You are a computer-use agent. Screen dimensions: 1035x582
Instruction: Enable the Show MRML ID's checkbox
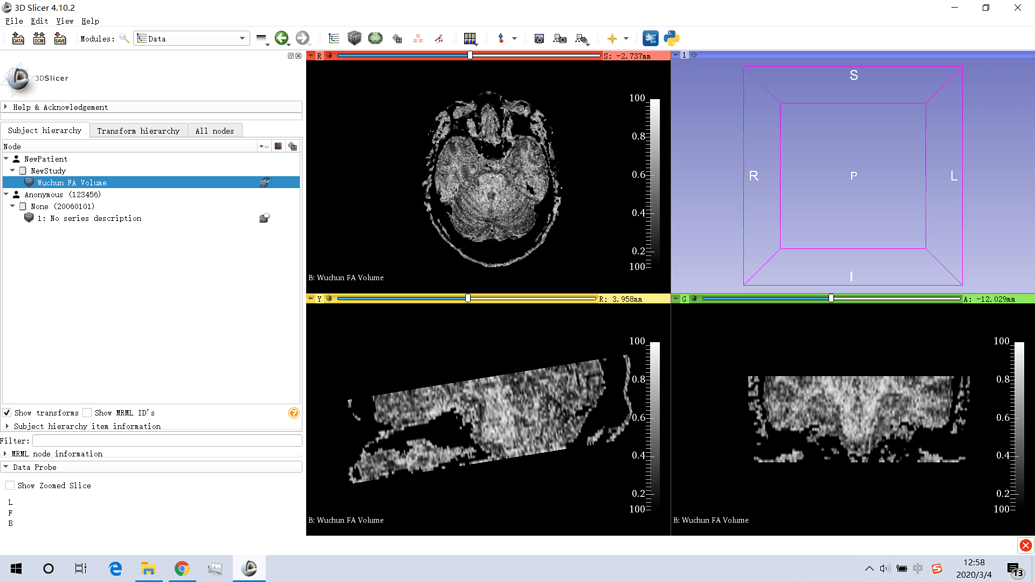tap(88, 413)
